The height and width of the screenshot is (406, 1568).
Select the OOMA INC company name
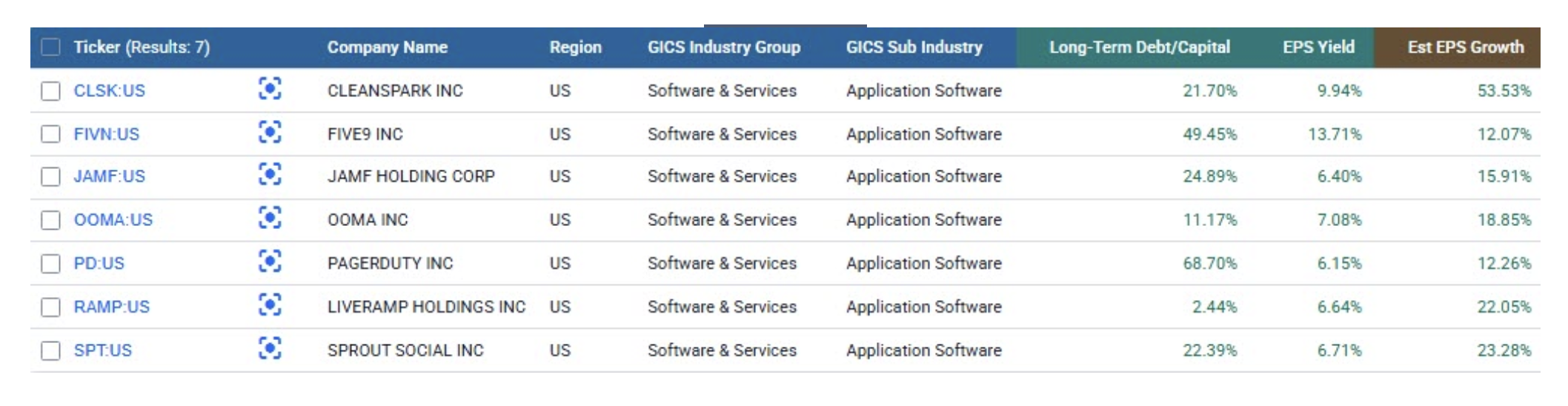click(368, 220)
